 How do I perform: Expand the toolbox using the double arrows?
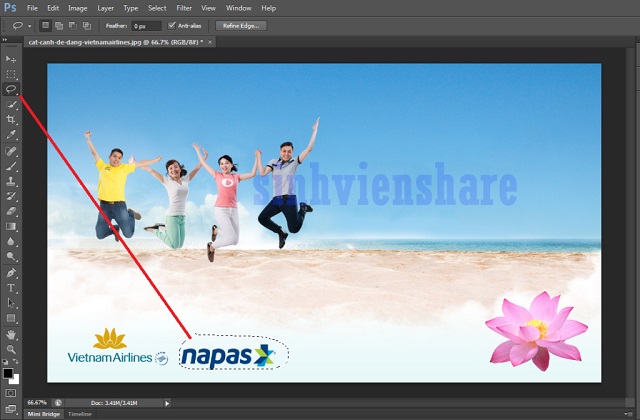5,40
